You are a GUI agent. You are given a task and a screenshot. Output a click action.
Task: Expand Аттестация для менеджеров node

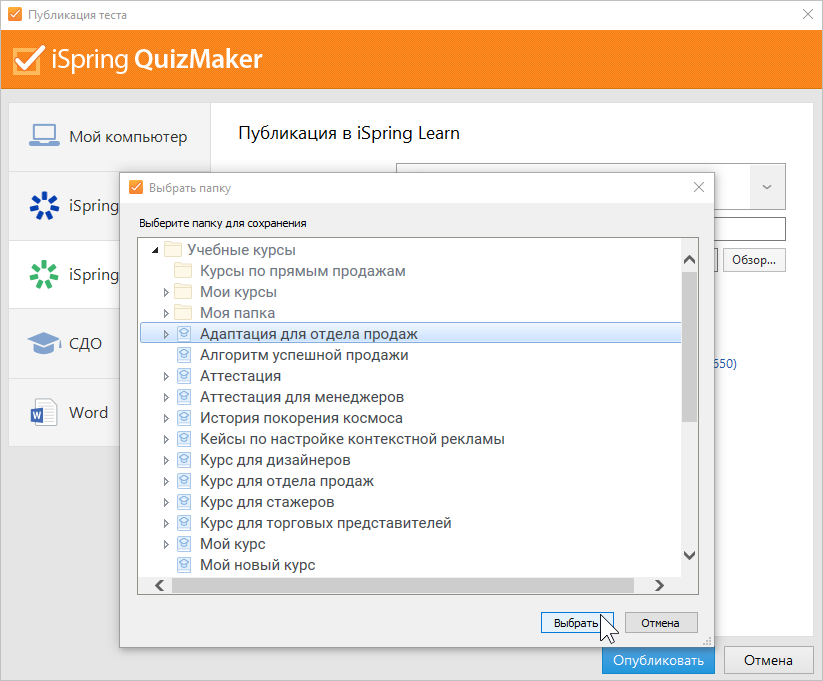click(x=166, y=397)
